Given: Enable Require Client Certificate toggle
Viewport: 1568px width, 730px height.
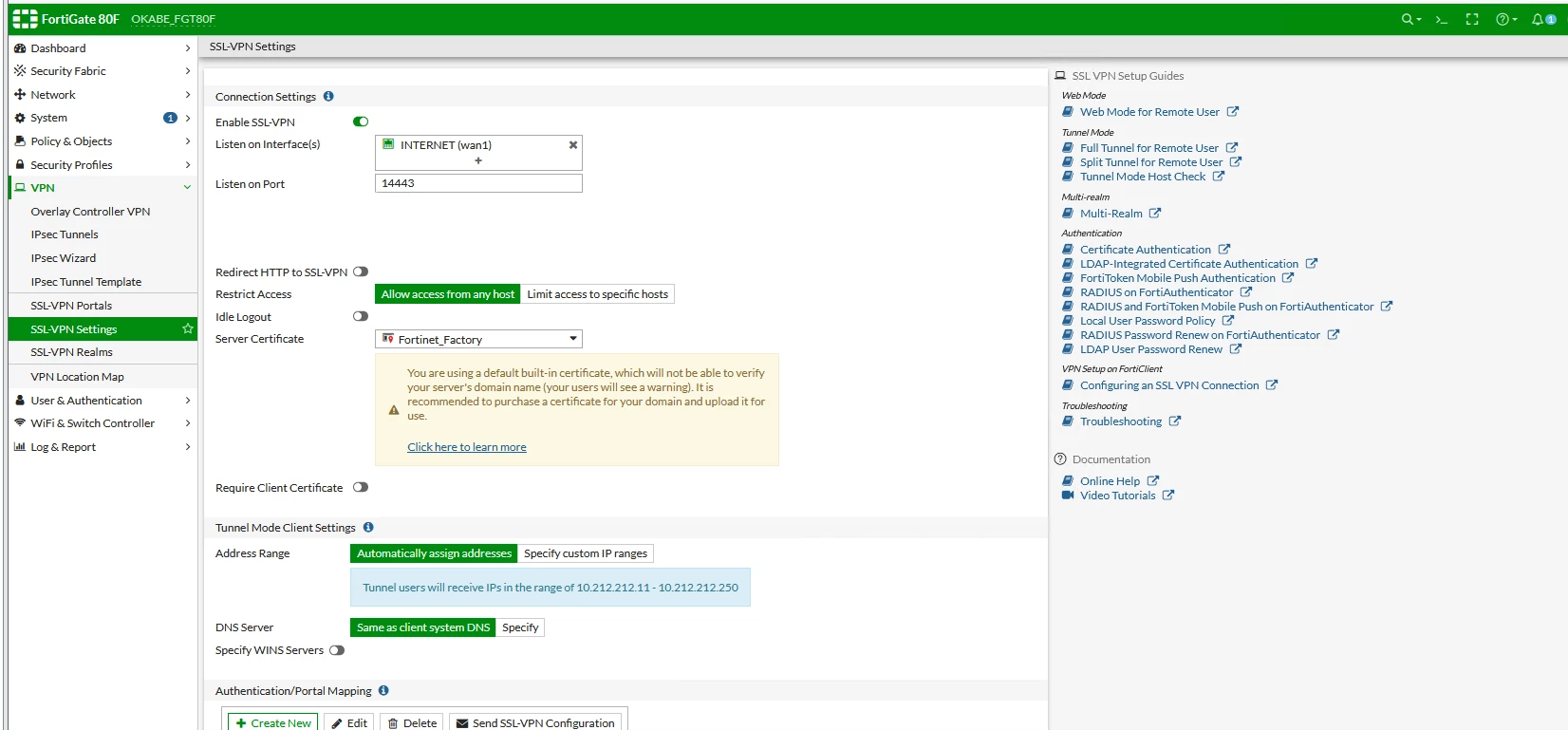Looking at the screenshot, I should (361, 487).
